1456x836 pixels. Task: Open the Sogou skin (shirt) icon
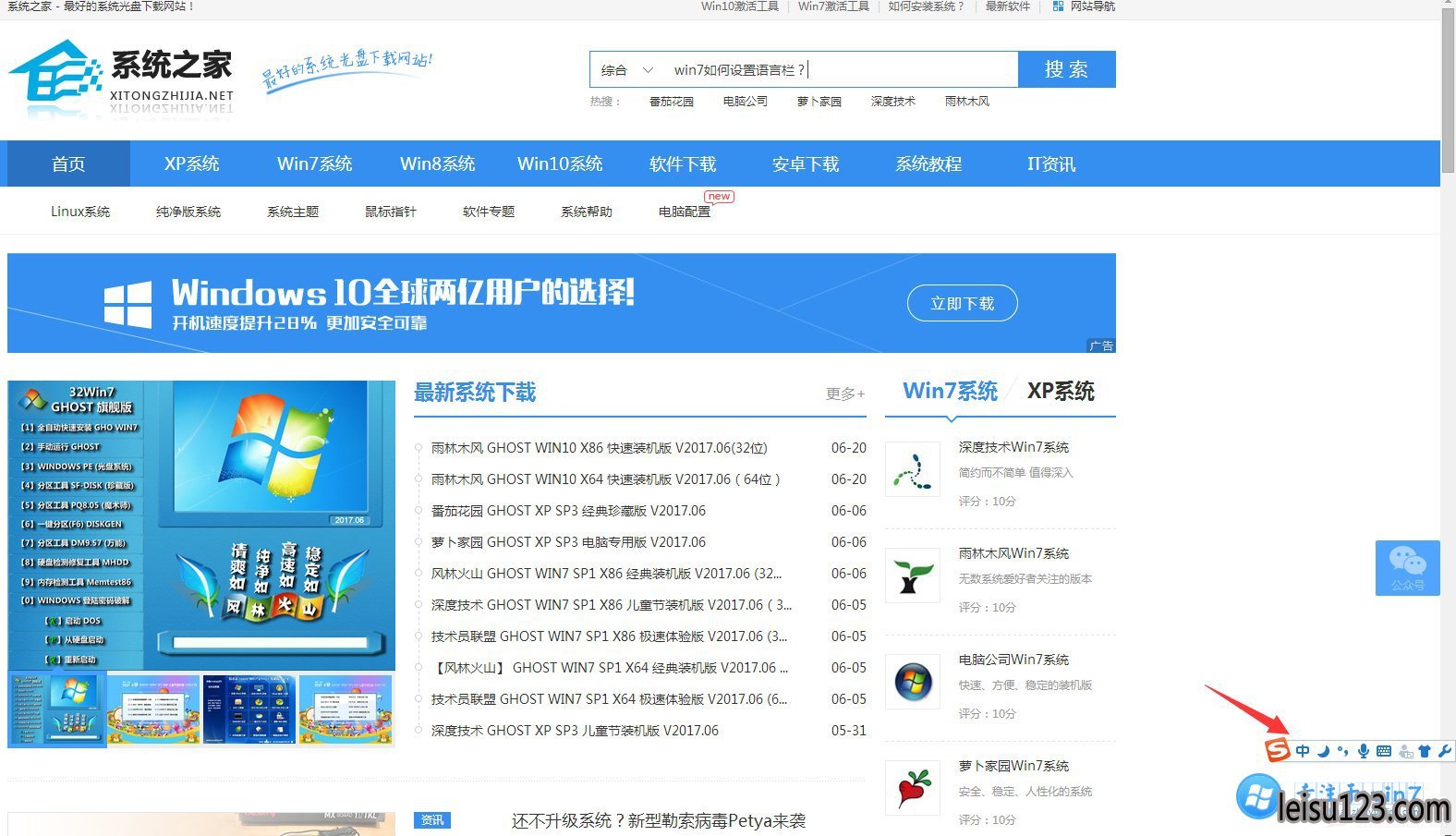[x=1425, y=751]
